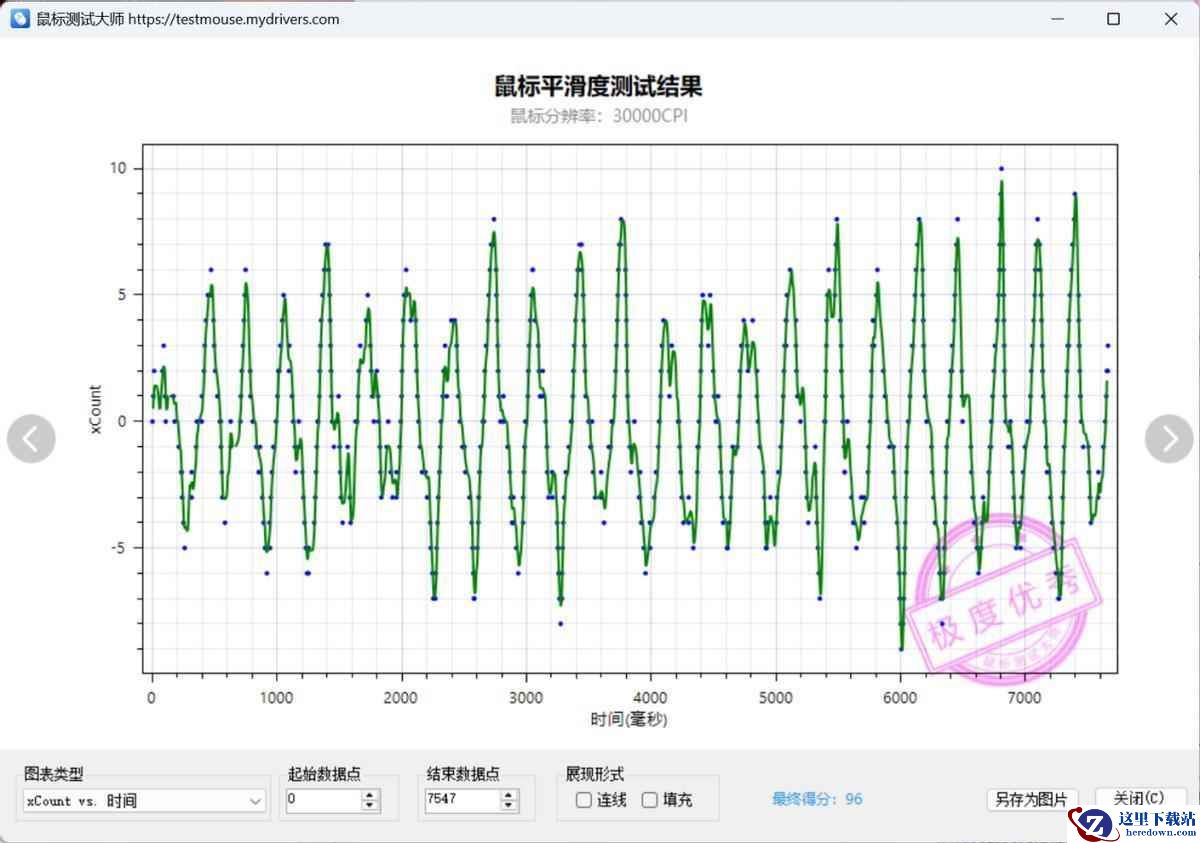1200x843 pixels.
Task: Increase 起始数据点 with the up arrow
Action: click(x=370, y=795)
